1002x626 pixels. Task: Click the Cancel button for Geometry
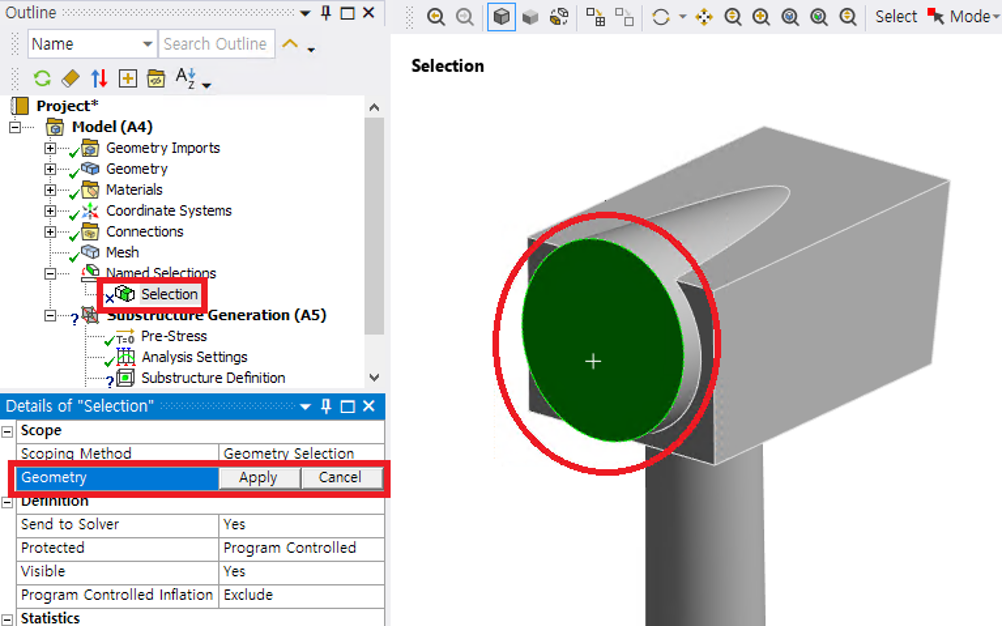[340, 478]
